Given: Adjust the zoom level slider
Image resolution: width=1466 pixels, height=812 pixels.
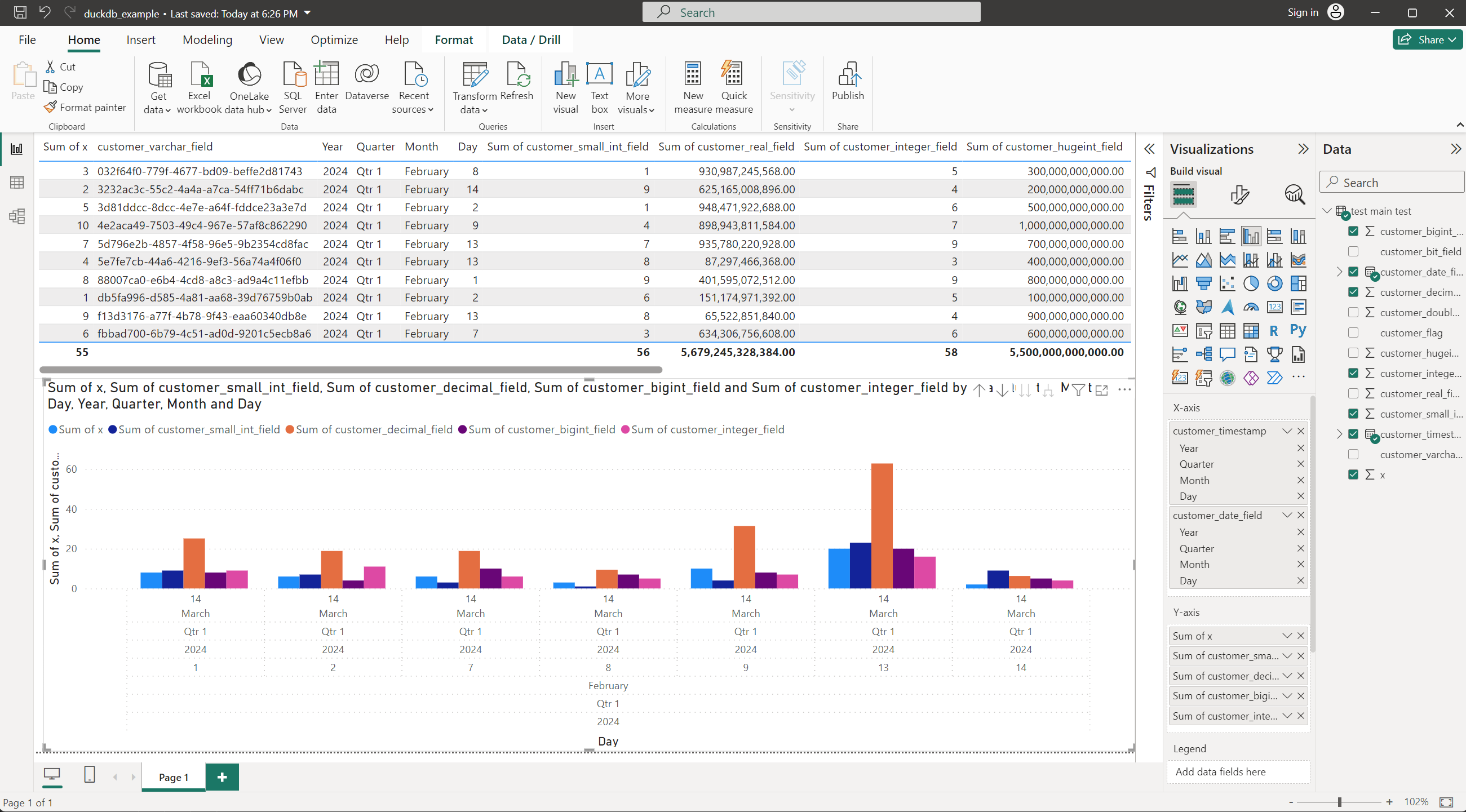Looking at the screenshot, I should tap(1340, 802).
